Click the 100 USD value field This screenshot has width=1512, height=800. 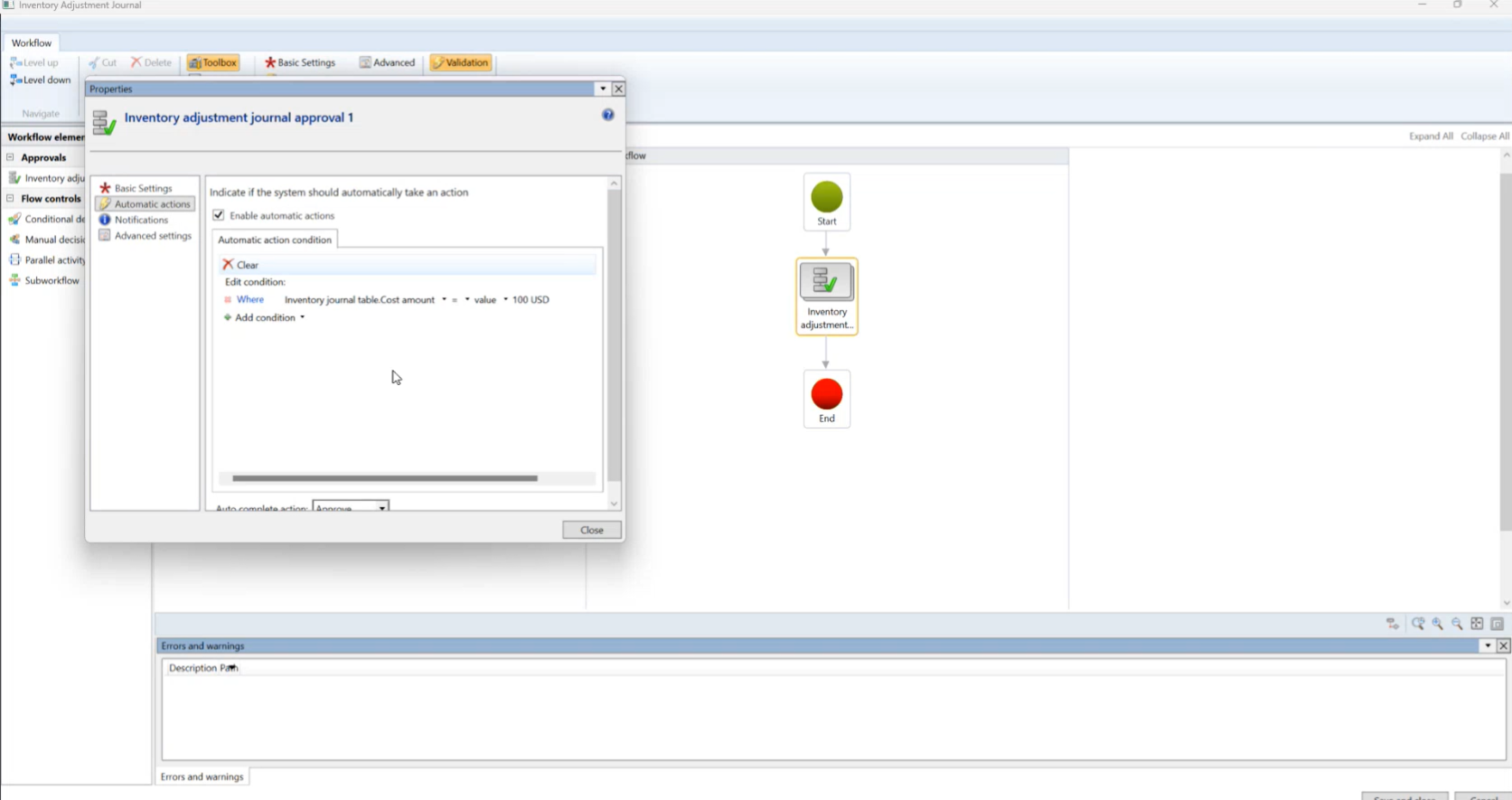coord(531,299)
